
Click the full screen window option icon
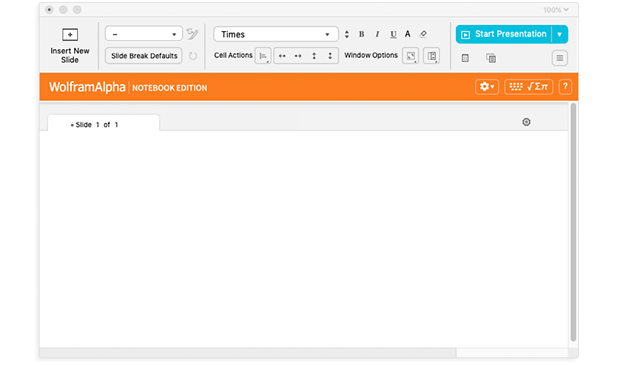click(x=410, y=56)
